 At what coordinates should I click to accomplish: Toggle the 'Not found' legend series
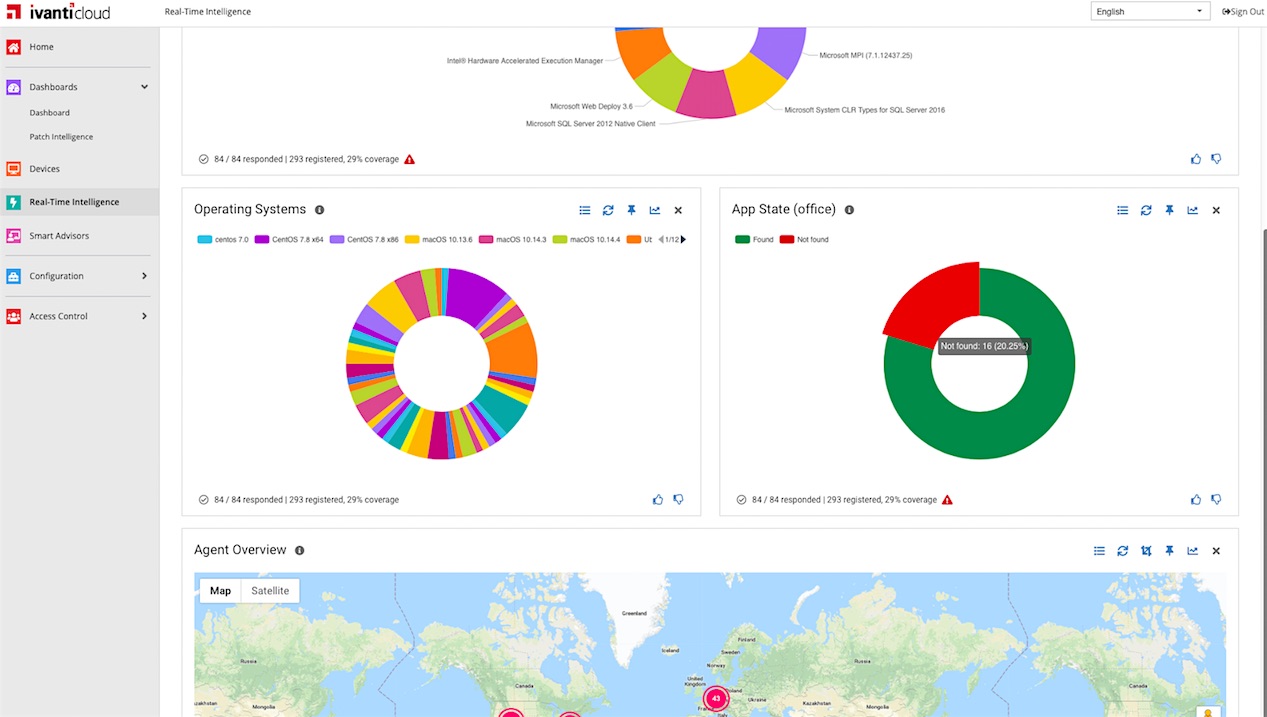(805, 240)
